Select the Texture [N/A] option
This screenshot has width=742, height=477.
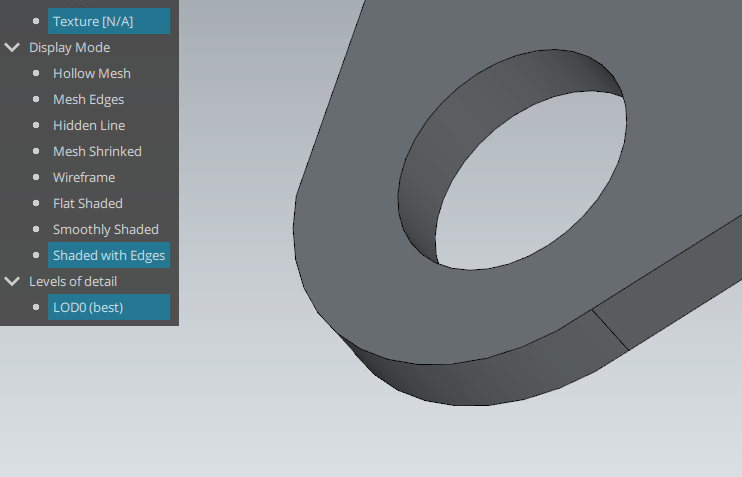coord(109,21)
